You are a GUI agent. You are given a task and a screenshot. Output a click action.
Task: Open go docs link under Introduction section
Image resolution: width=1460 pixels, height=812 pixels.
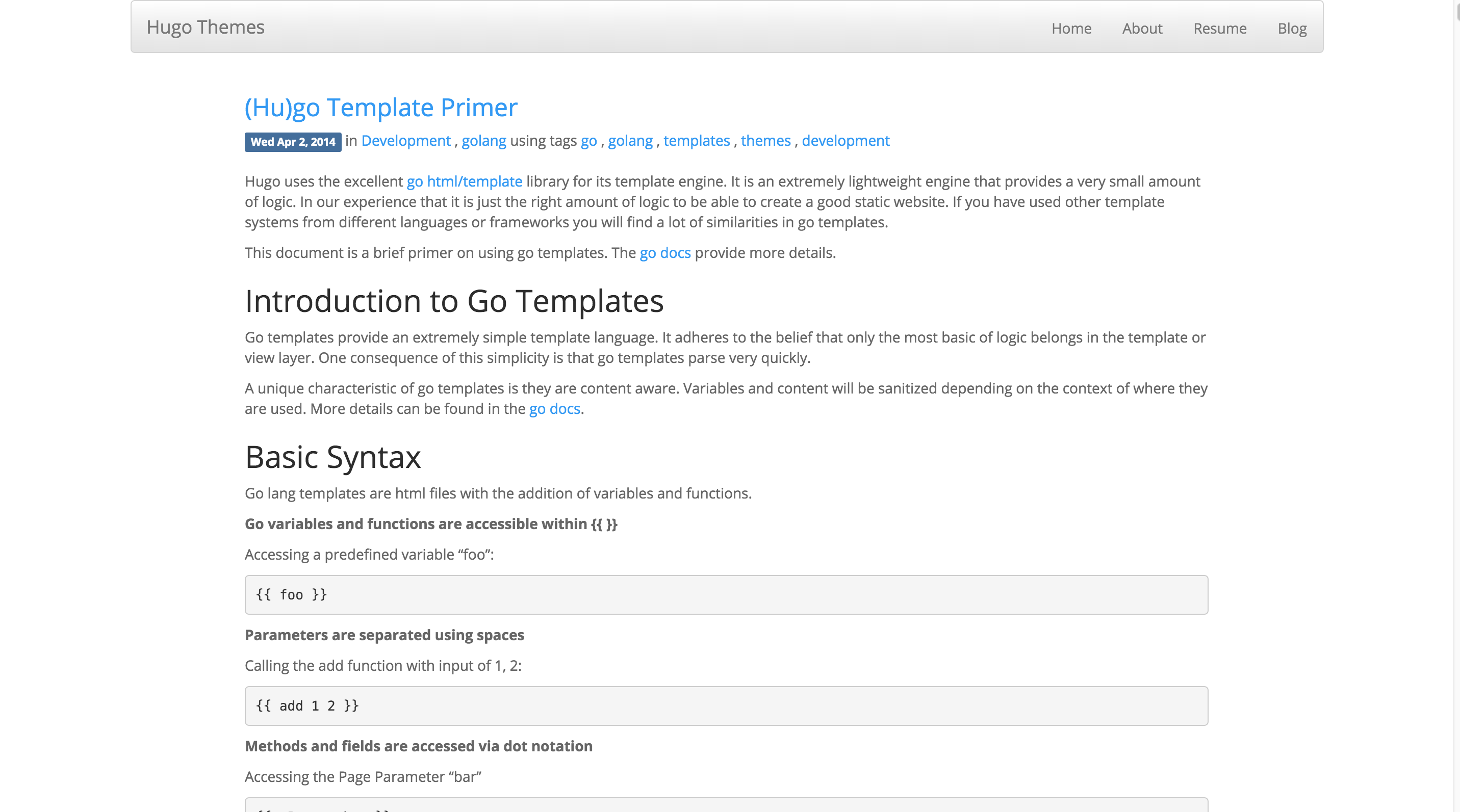pyautogui.click(x=554, y=409)
